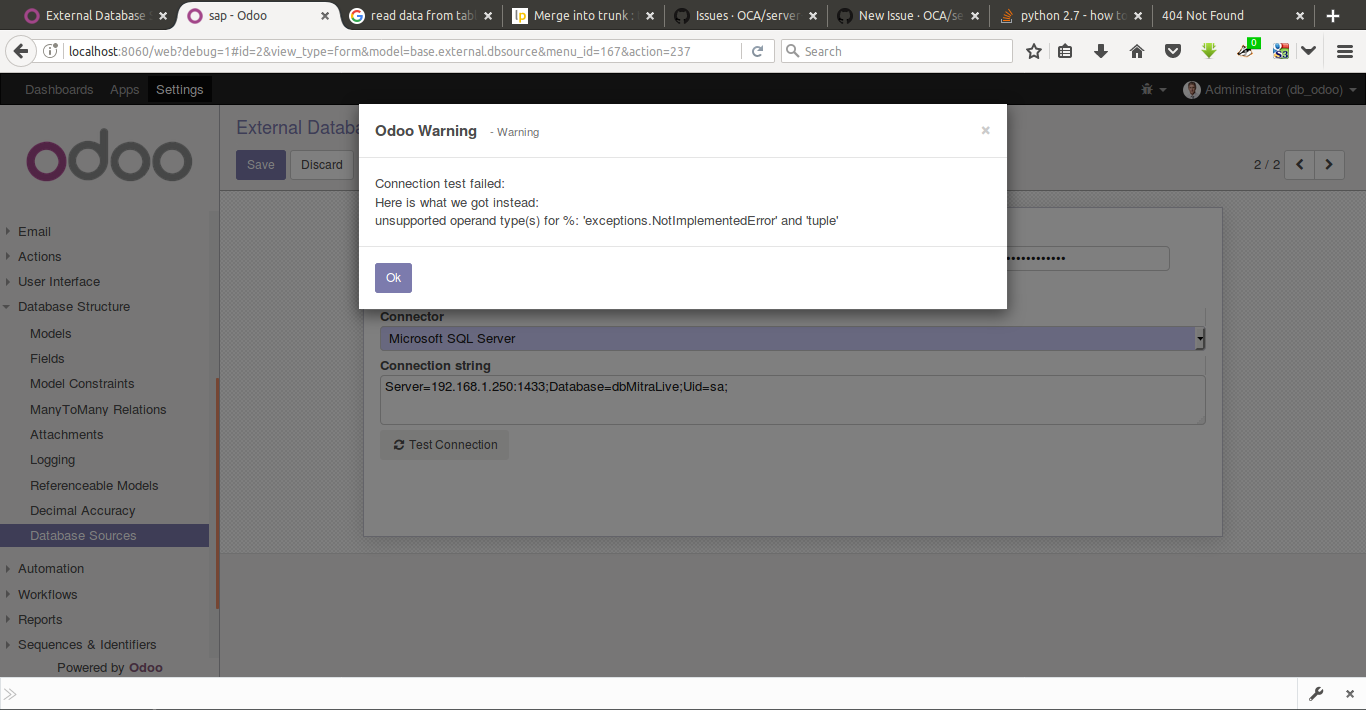This screenshot has width=1366, height=710.
Task: Open Attachments in sidebar
Action: pos(67,434)
